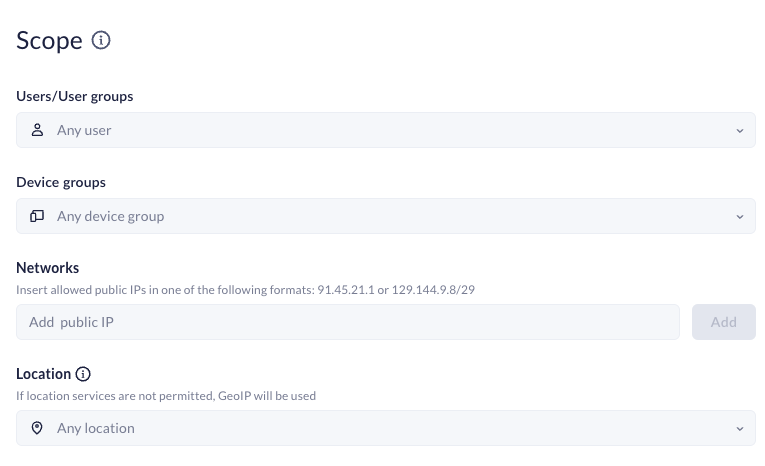Click the device icon in Device groups field
The width and height of the screenshot is (765, 466).
[x=37, y=216]
